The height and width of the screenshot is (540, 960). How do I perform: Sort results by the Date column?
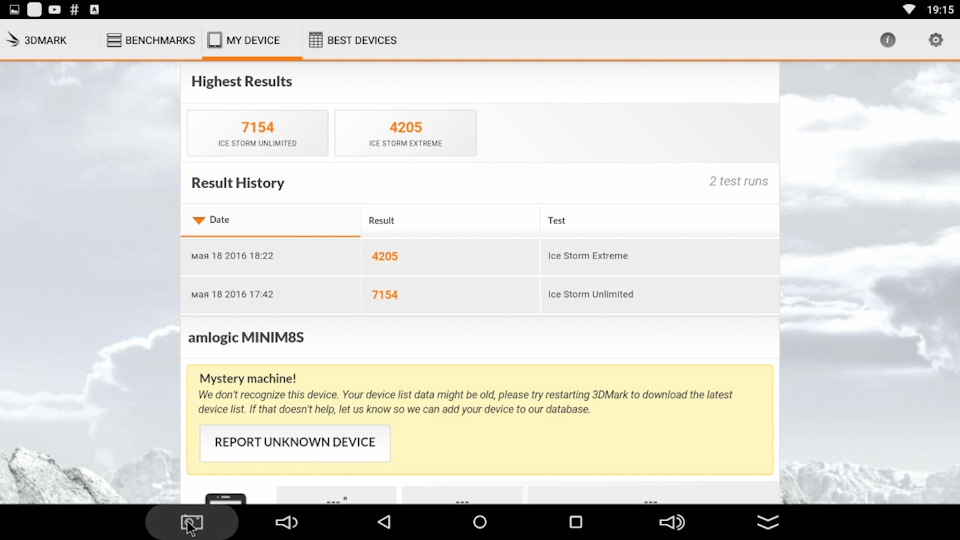[271, 220]
